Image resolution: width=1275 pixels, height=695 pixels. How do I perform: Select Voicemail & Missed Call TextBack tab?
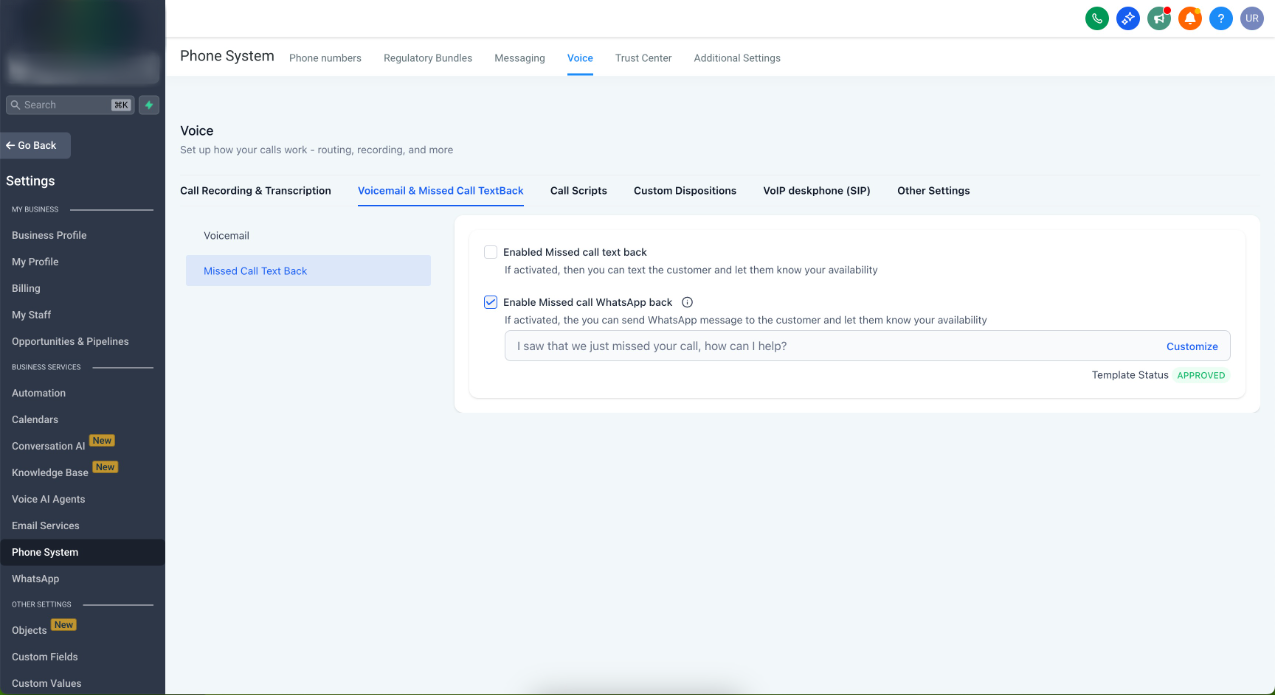click(x=441, y=191)
